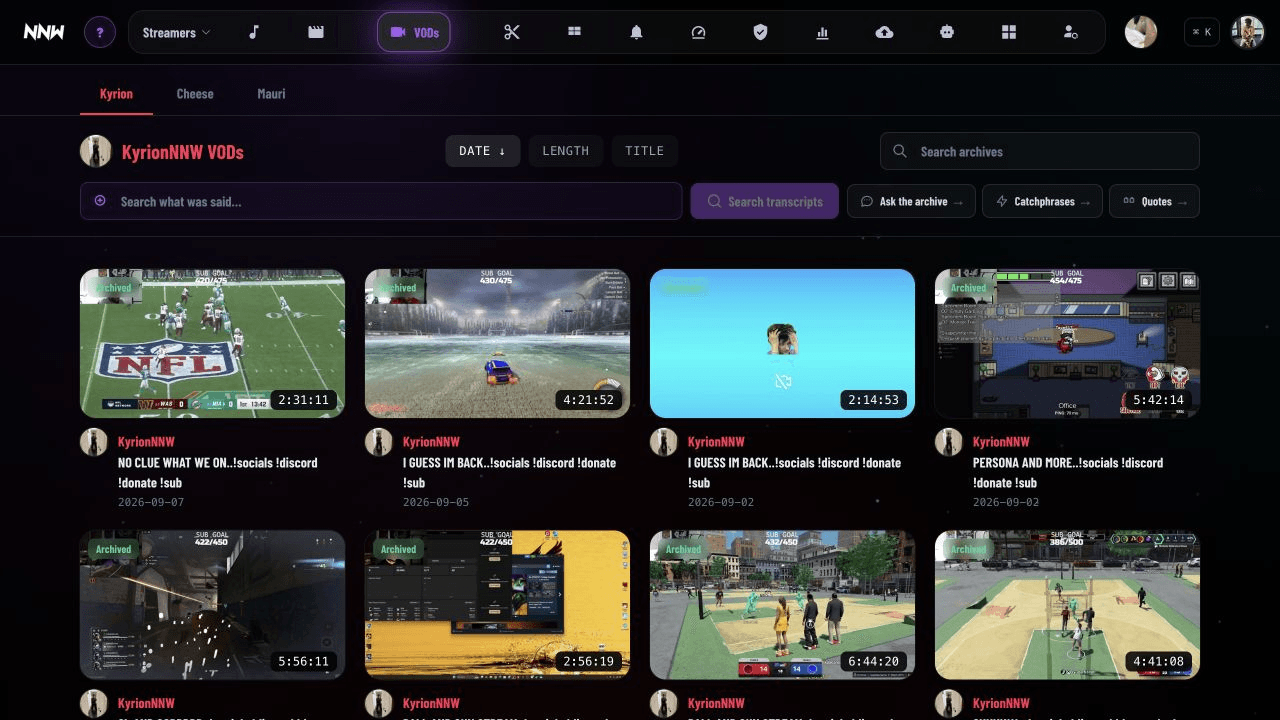This screenshot has height=720, width=1280.
Task: Open the bar chart statistics page
Action: point(822,32)
